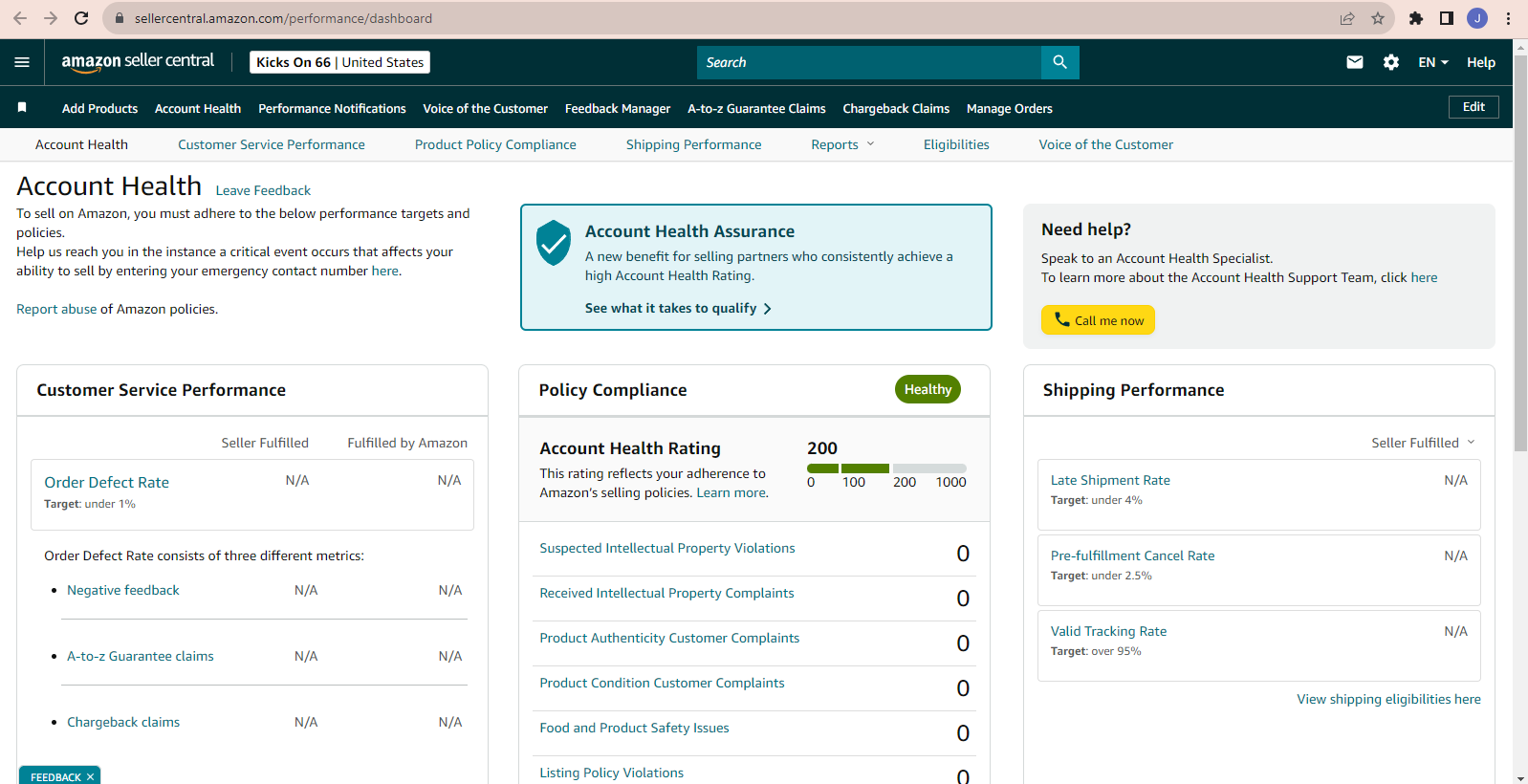The width and height of the screenshot is (1528, 784).
Task: Click the search magnifier button
Action: 1059,62
